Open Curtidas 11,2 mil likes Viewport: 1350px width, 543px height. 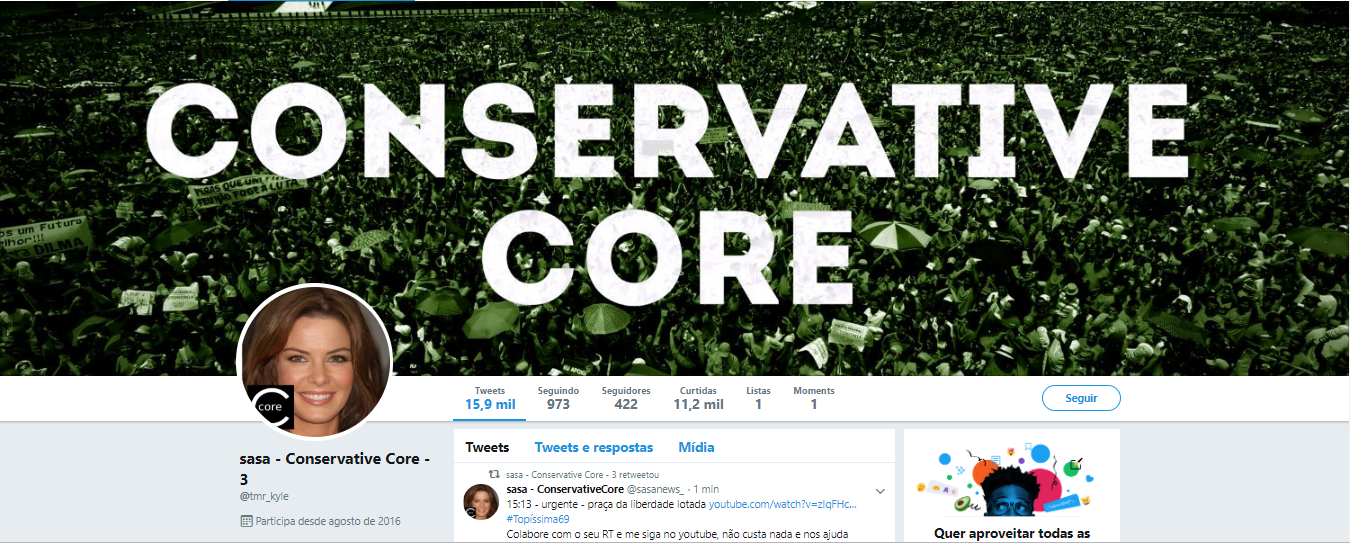pyautogui.click(x=698, y=398)
